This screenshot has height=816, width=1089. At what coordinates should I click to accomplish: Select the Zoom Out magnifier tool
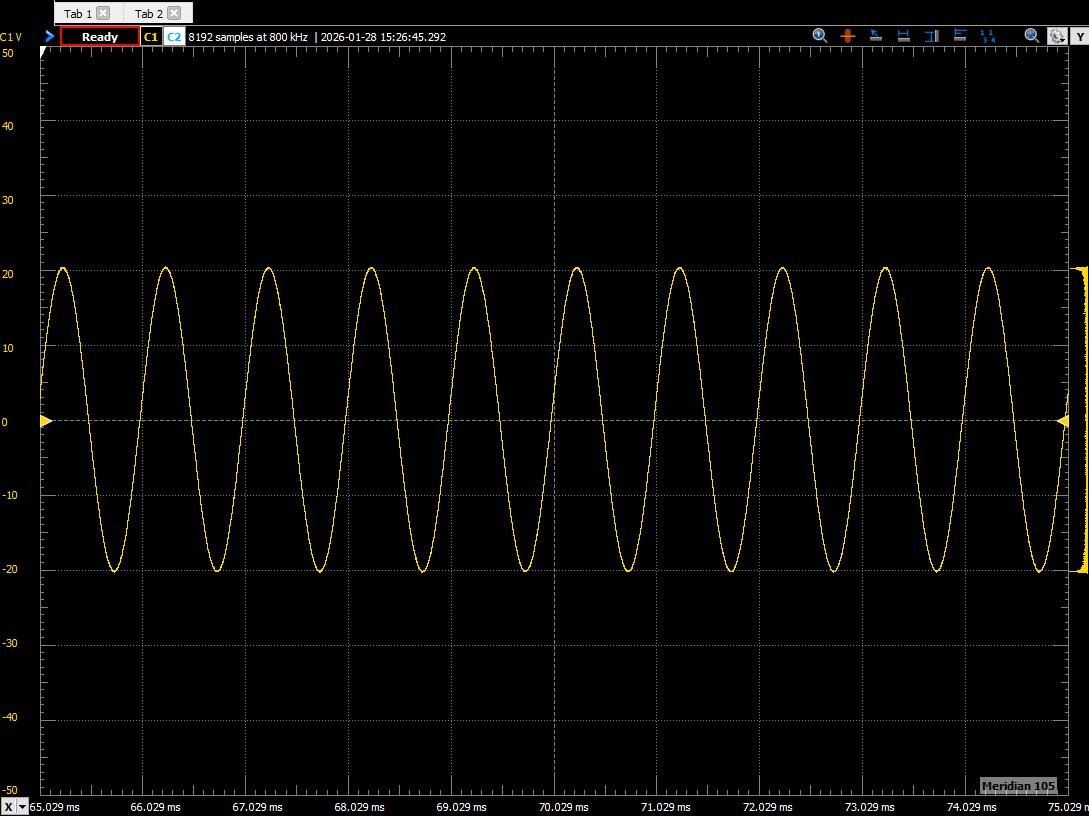point(1031,35)
